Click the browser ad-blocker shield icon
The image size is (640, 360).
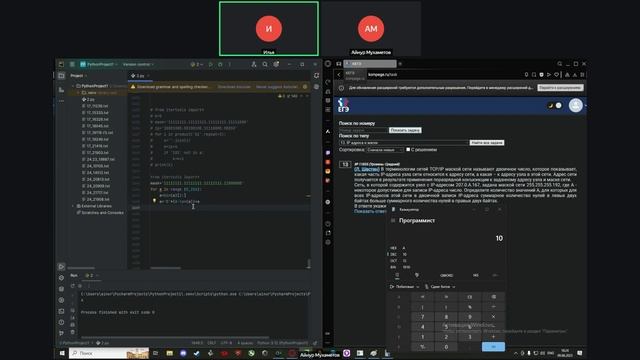coord(541,75)
